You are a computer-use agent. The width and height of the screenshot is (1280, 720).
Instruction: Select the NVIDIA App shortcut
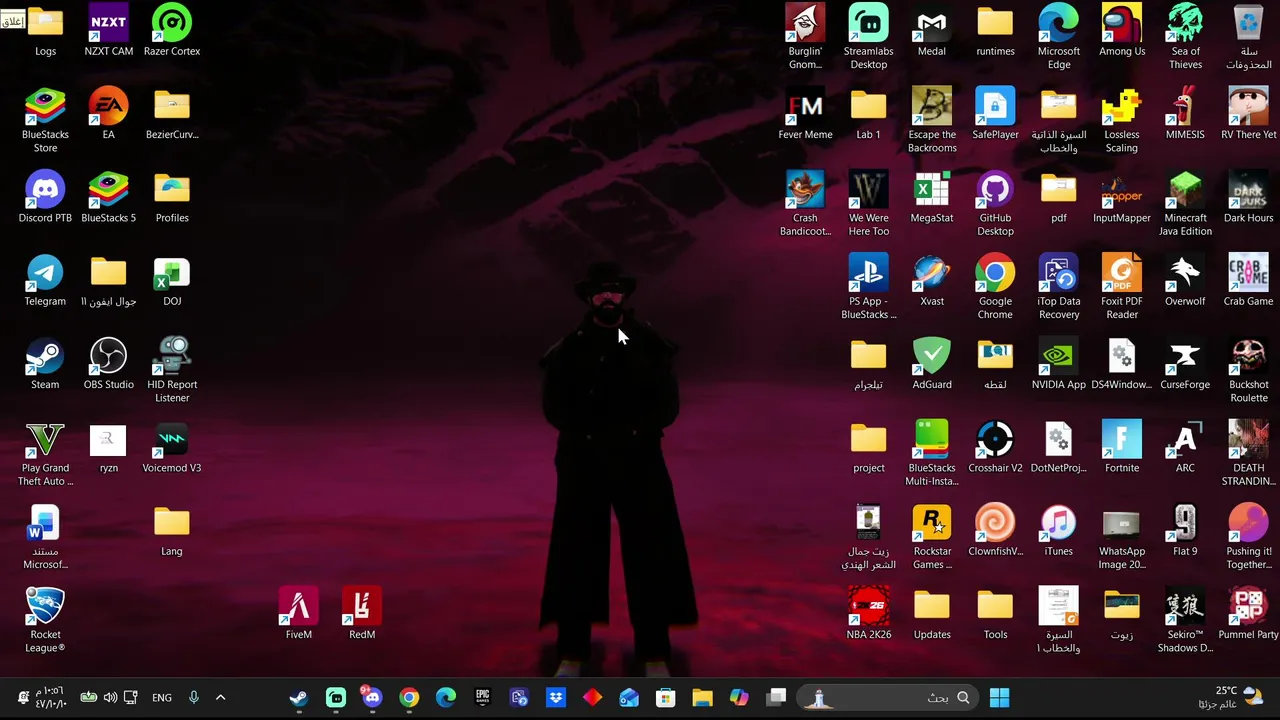(x=1058, y=364)
